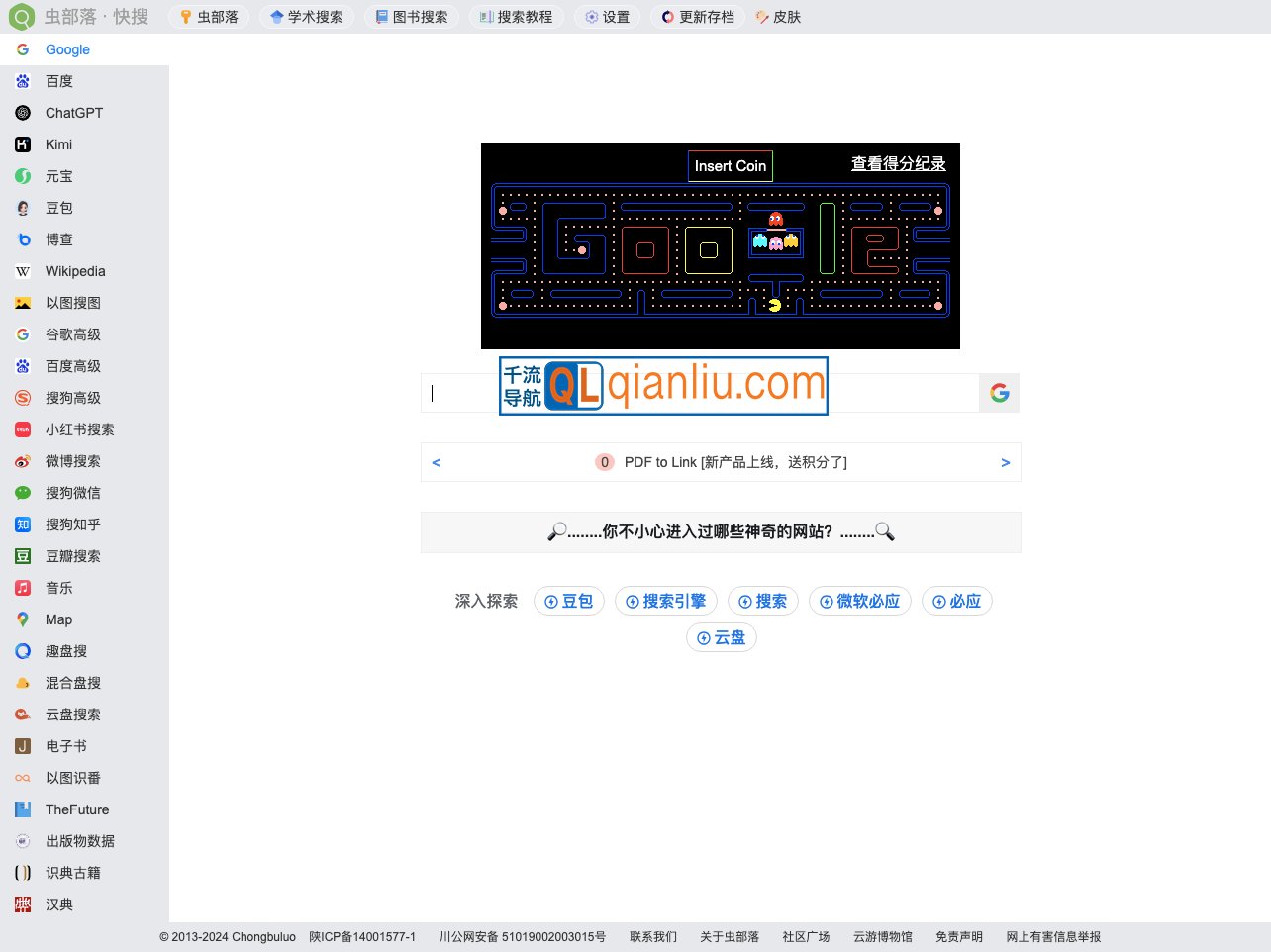Open ChatGPT search from the sidebar
The height and width of the screenshot is (952, 1271).
pos(71,113)
